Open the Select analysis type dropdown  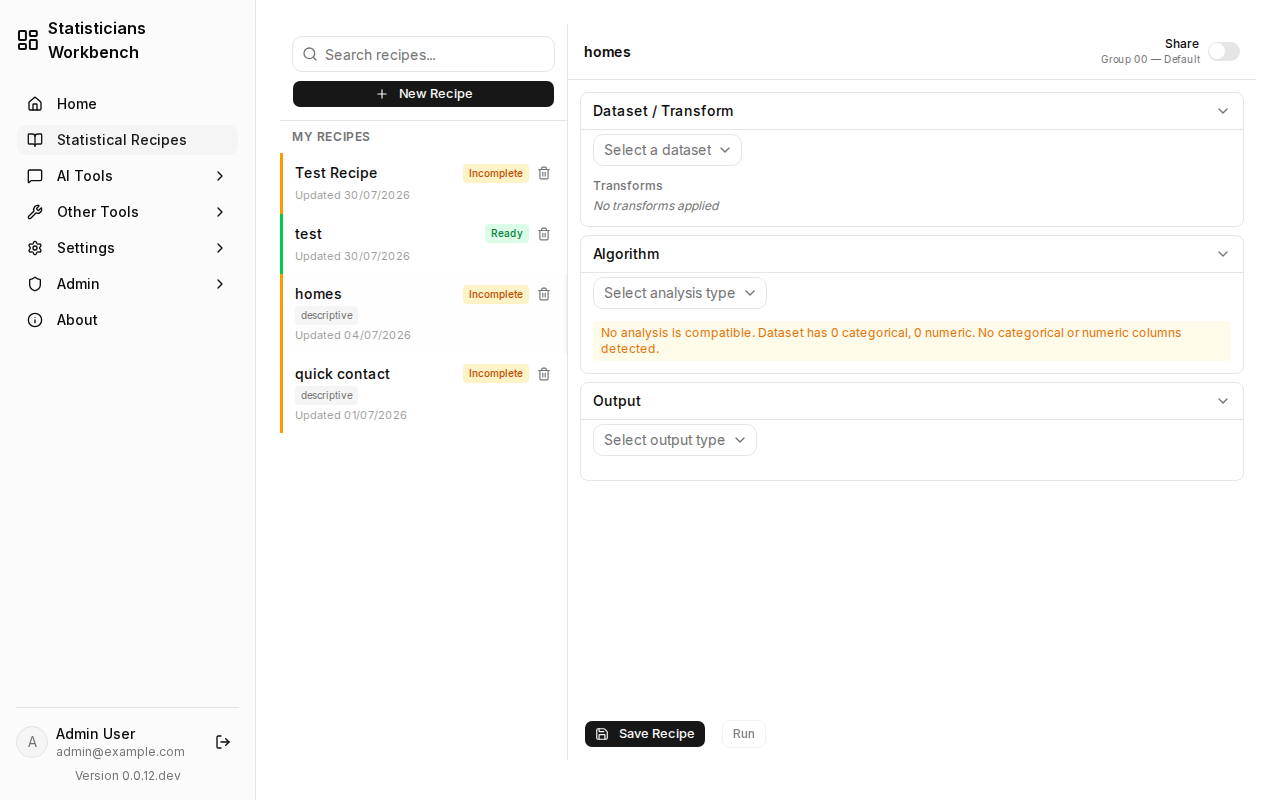[x=680, y=293]
